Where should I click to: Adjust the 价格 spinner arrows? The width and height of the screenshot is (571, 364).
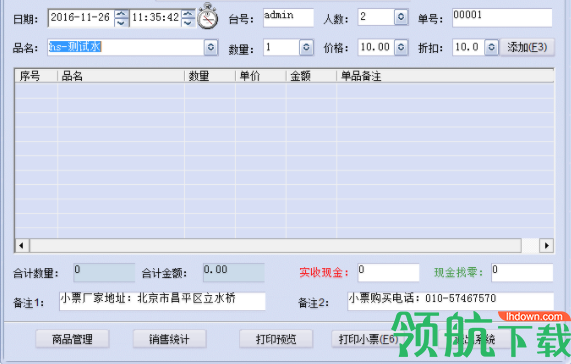coord(401,47)
